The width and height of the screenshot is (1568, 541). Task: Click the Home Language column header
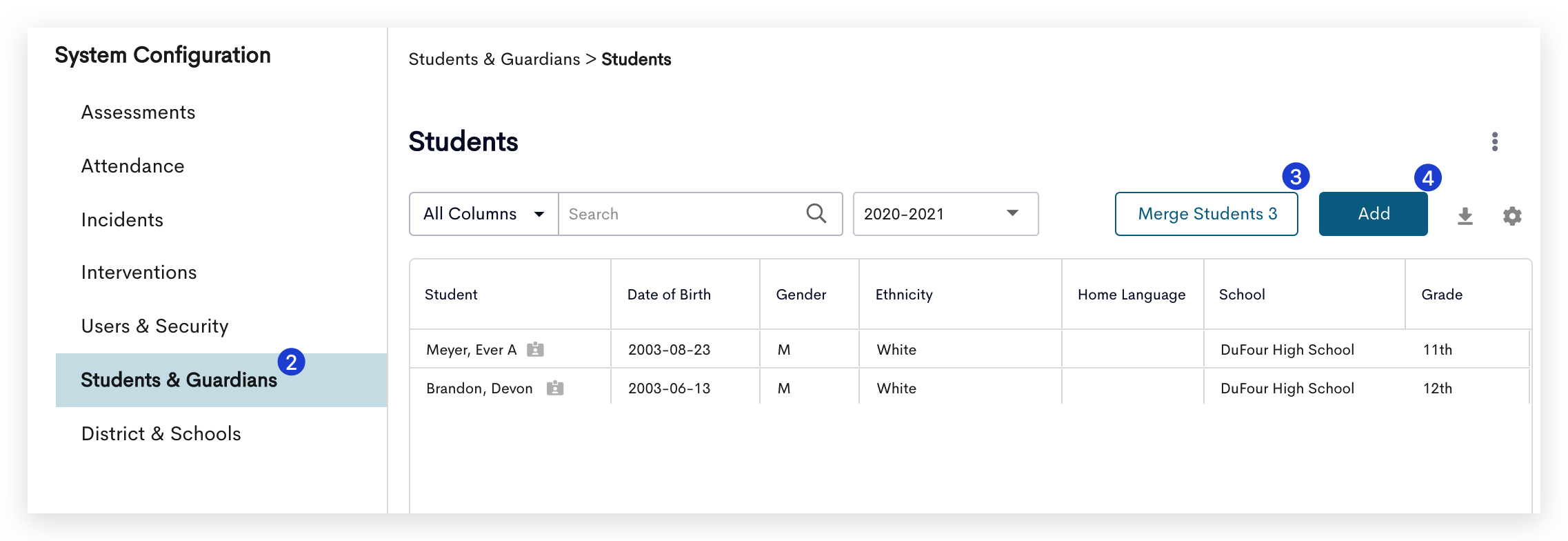tap(1132, 295)
